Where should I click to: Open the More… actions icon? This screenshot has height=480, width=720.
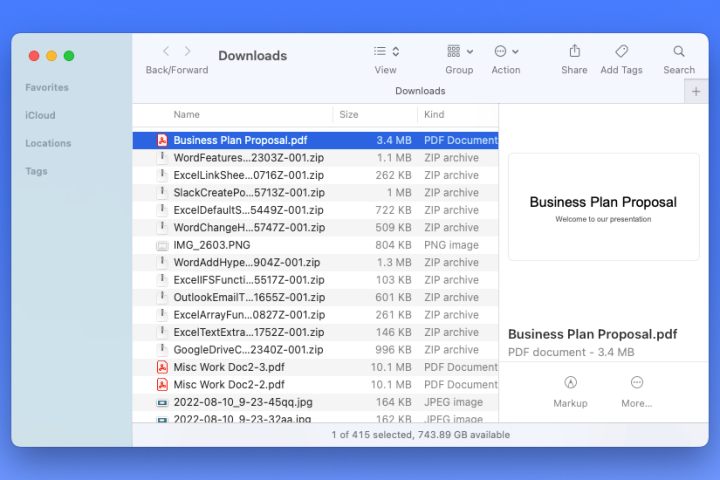[636, 382]
